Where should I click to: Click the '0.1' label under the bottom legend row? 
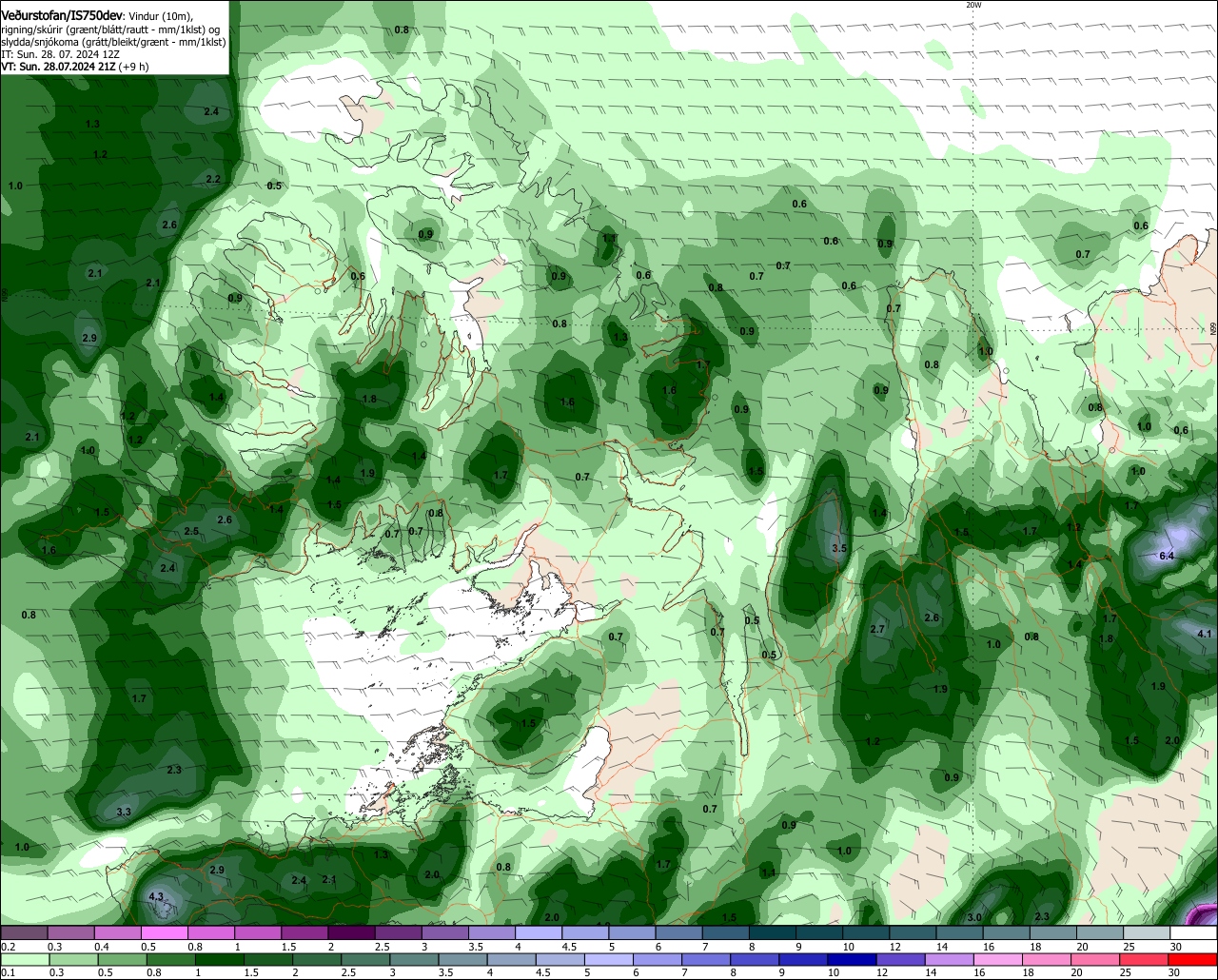[x=9, y=973]
